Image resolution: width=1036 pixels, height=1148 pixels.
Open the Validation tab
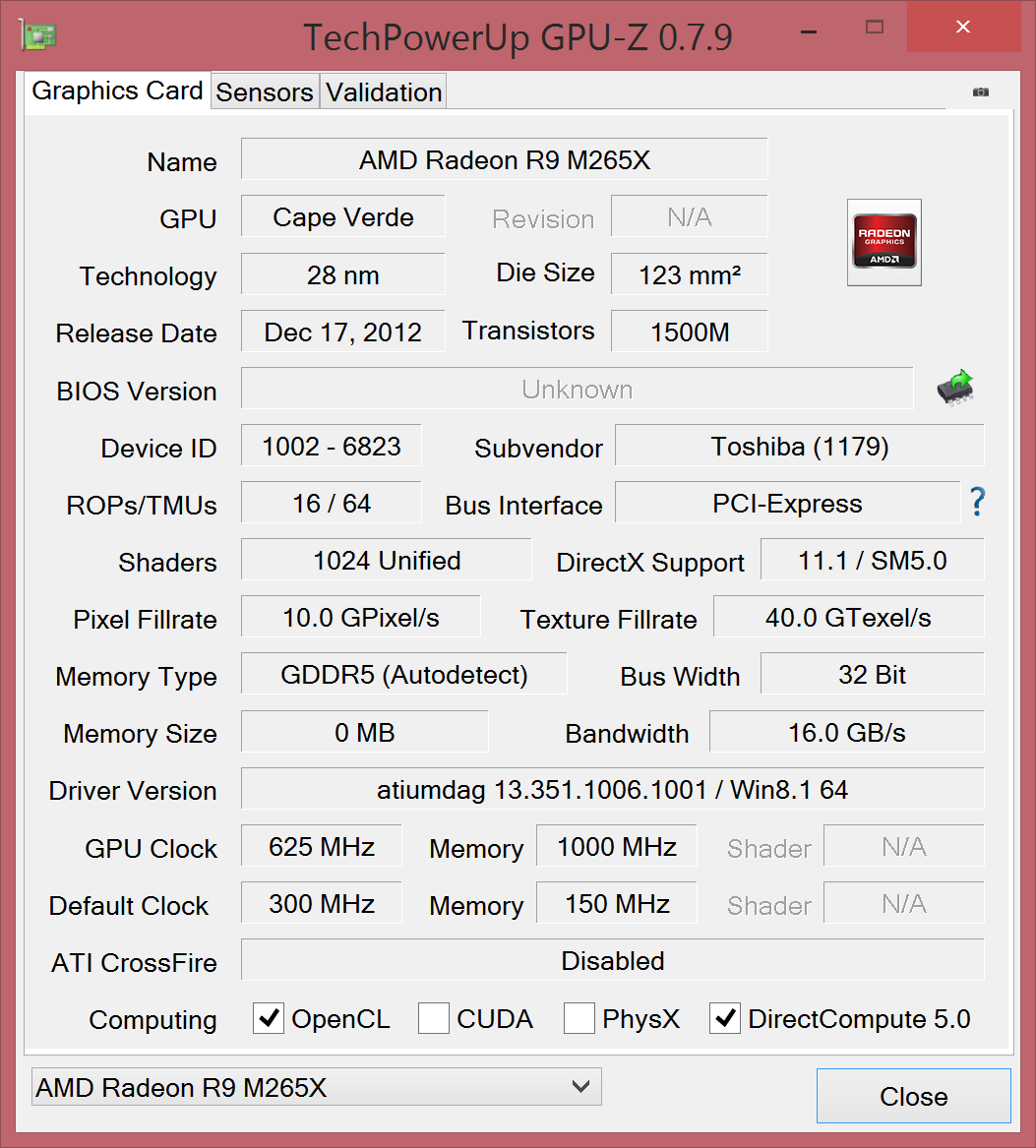pos(384,92)
